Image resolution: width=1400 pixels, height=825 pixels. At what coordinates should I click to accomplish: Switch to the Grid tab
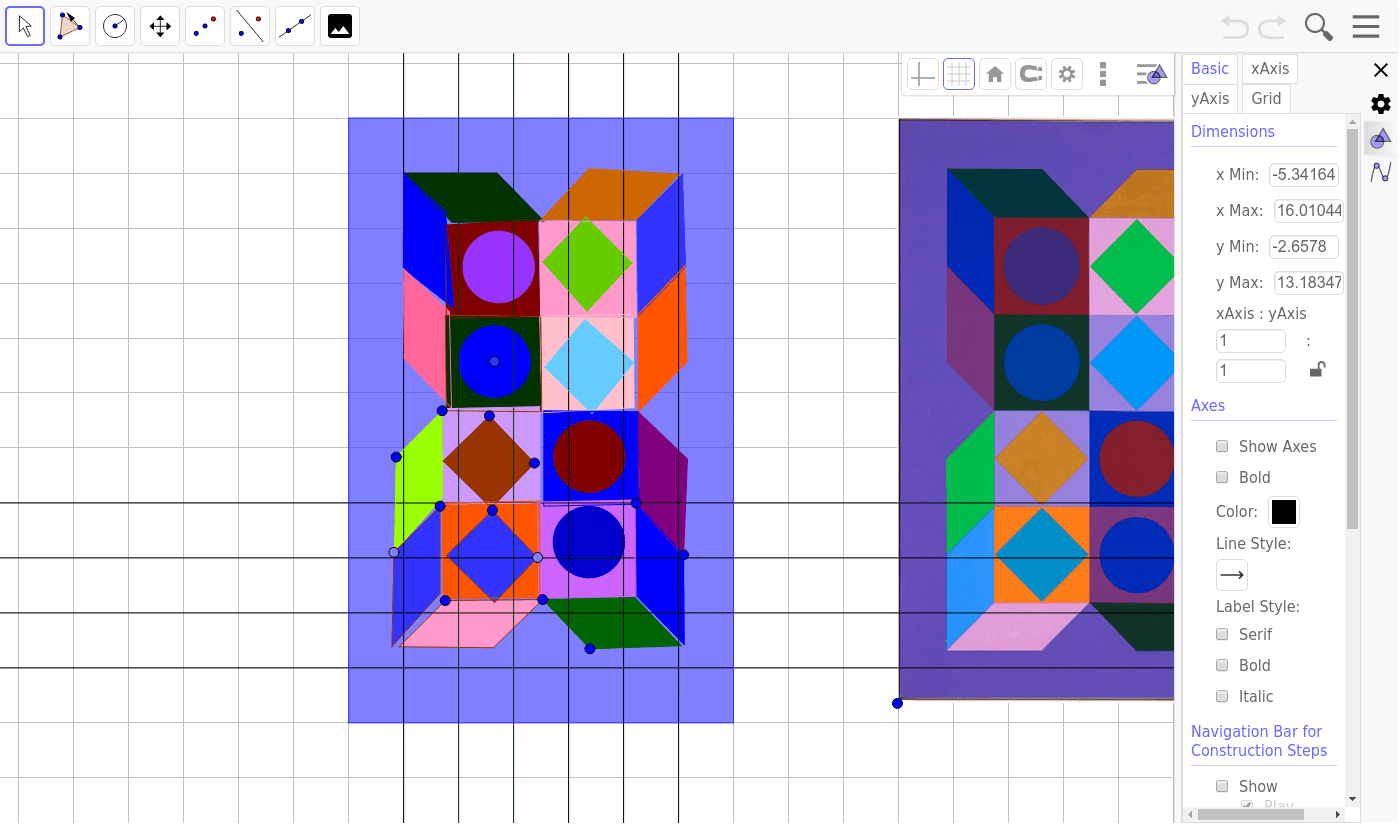click(x=1266, y=98)
